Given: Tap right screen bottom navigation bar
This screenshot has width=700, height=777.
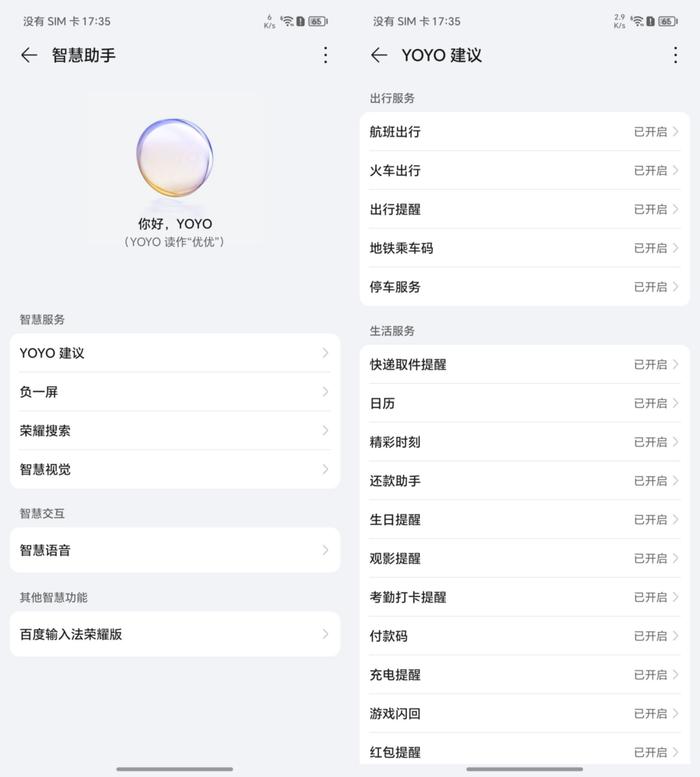Looking at the screenshot, I should [x=525, y=769].
